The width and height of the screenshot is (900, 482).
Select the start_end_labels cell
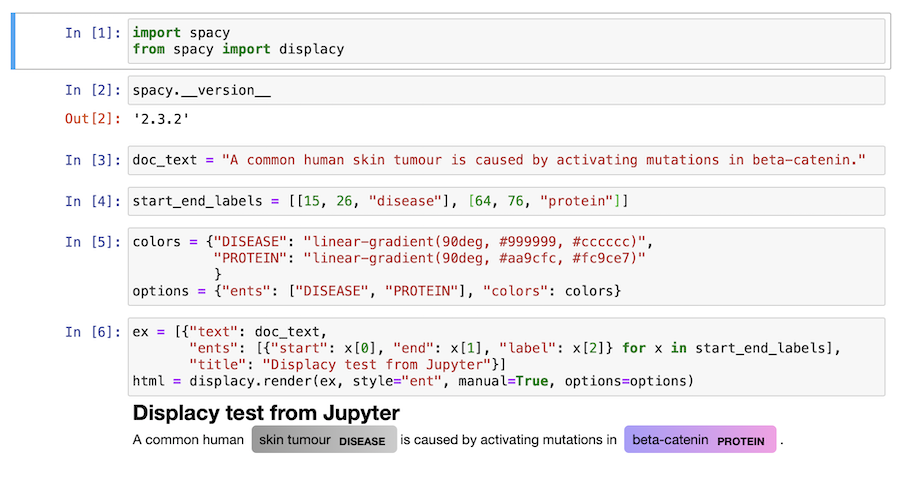coord(506,201)
